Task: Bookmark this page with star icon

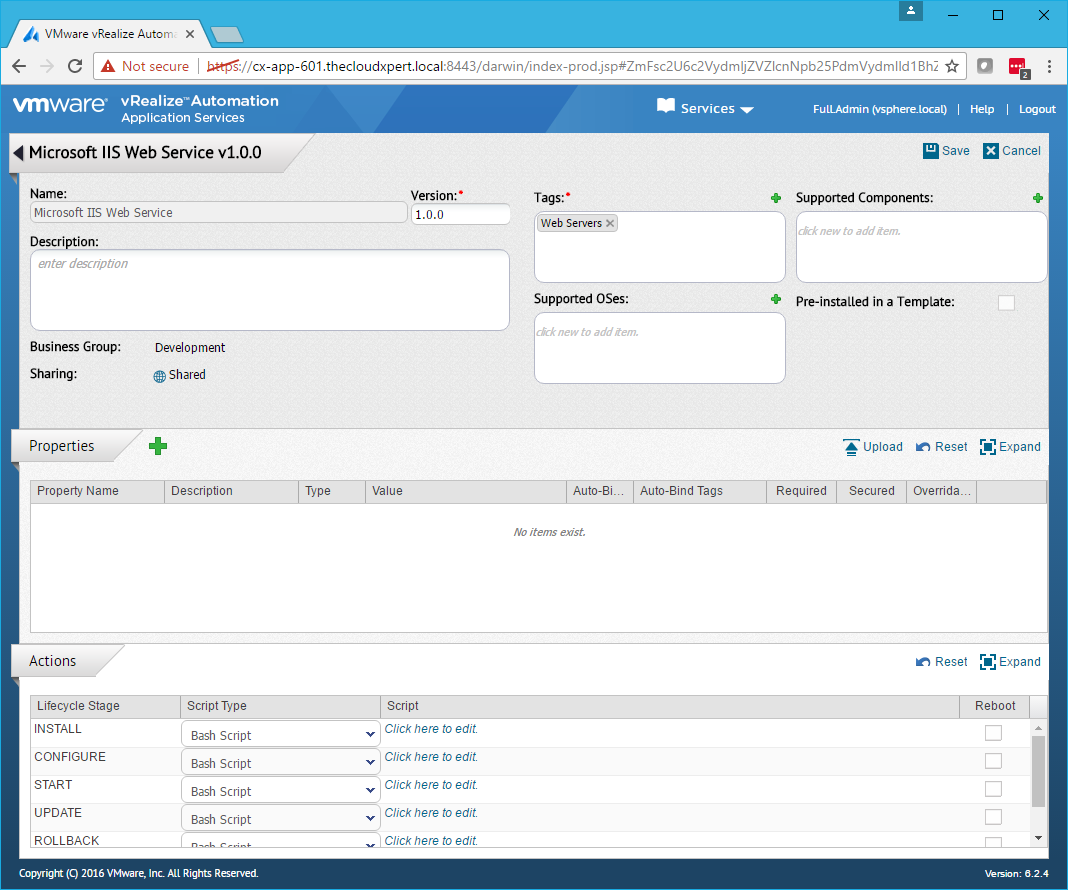Action: point(952,66)
